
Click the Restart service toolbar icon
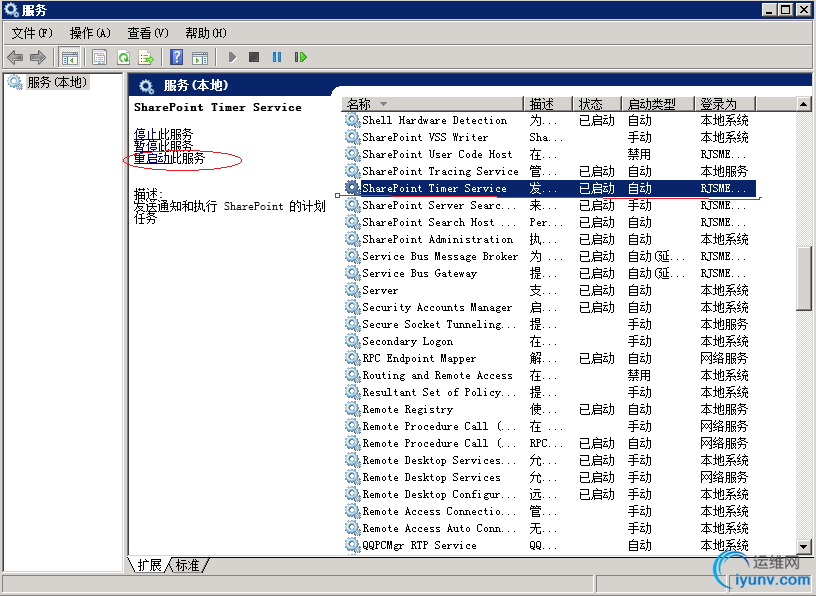coord(300,57)
